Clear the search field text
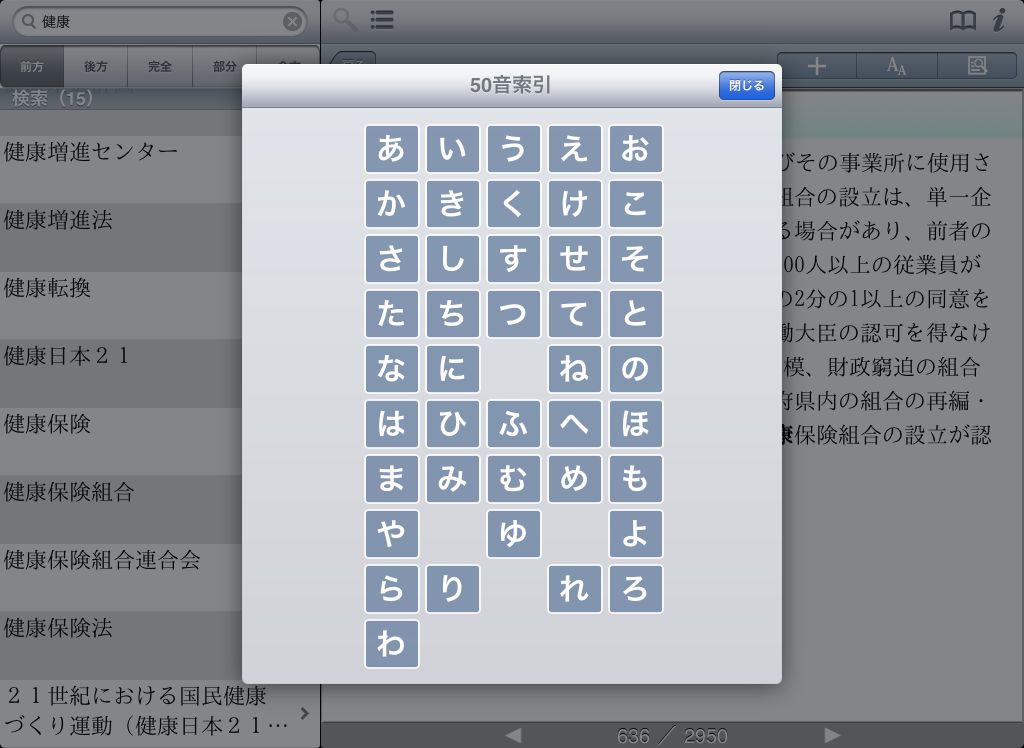The image size is (1024, 748). coord(292,21)
